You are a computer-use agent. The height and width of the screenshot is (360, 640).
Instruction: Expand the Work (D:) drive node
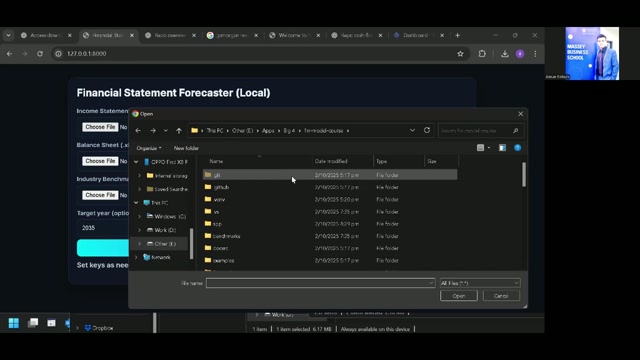click(x=139, y=230)
